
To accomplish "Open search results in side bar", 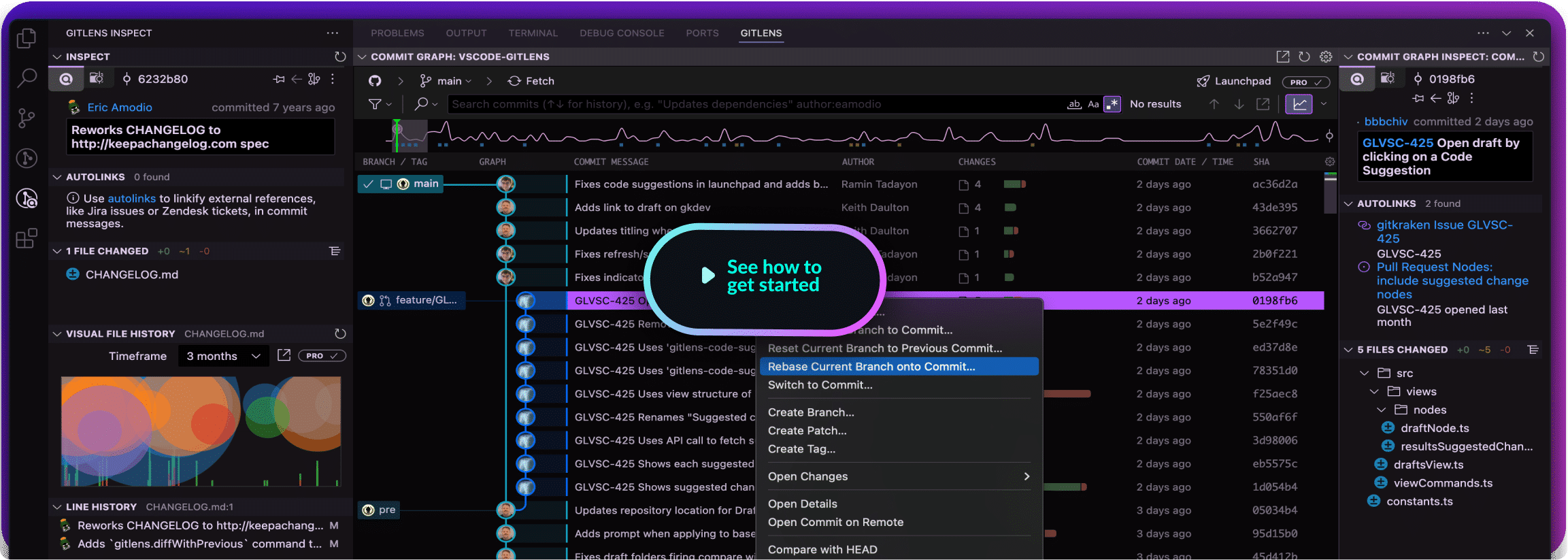I will coord(1263,104).
